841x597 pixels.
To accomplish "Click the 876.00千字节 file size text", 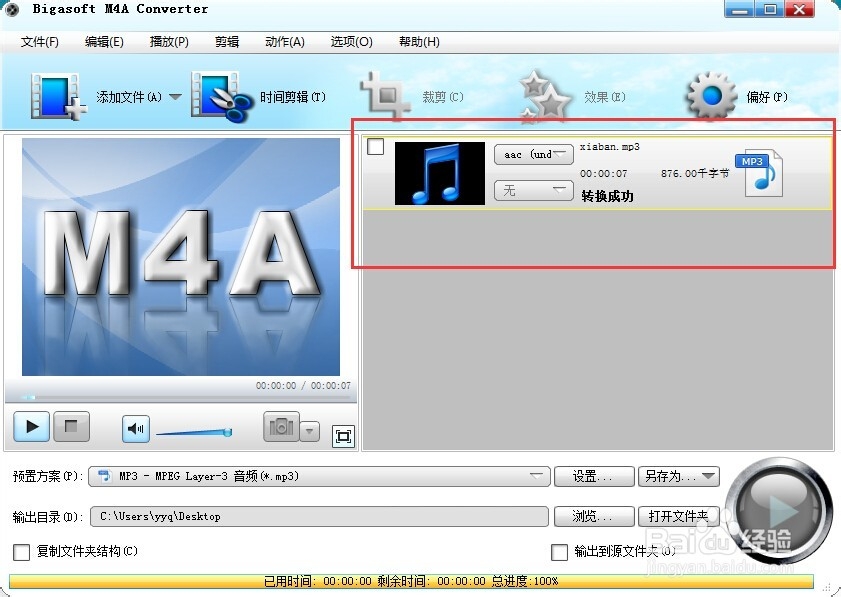I will click(x=695, y=173).
